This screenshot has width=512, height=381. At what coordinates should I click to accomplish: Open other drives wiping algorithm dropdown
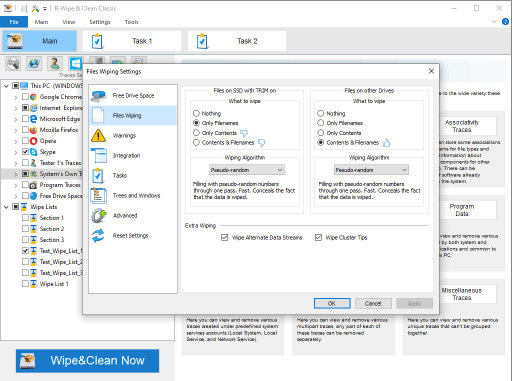click(371, 170)
